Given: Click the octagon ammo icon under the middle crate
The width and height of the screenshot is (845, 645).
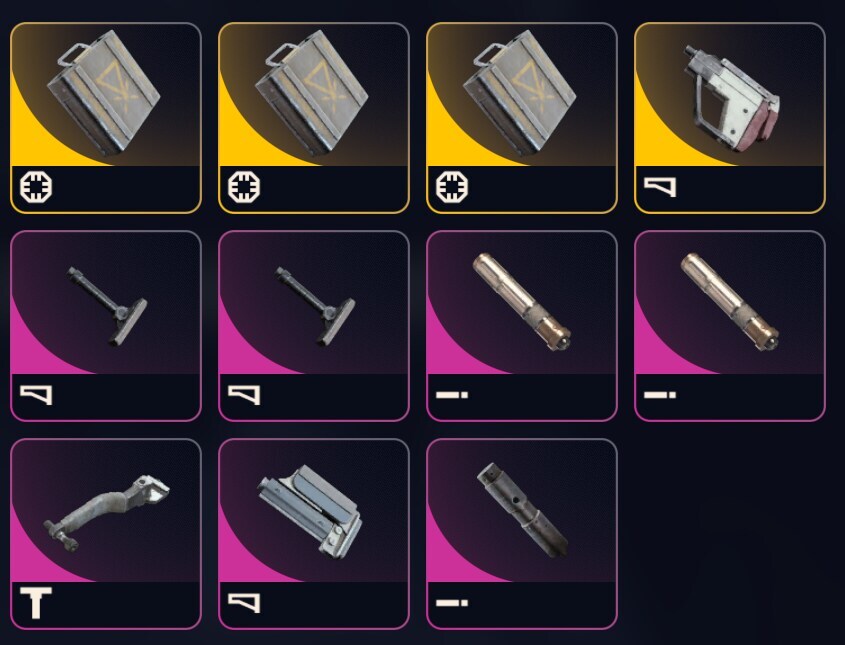Looking at the screenshot, I should tap(244, 187).
